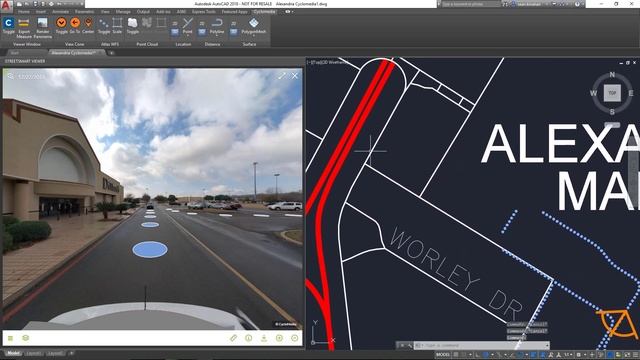Open the Output ribbon tab
The image size is (640, 360).
point(143,12)
